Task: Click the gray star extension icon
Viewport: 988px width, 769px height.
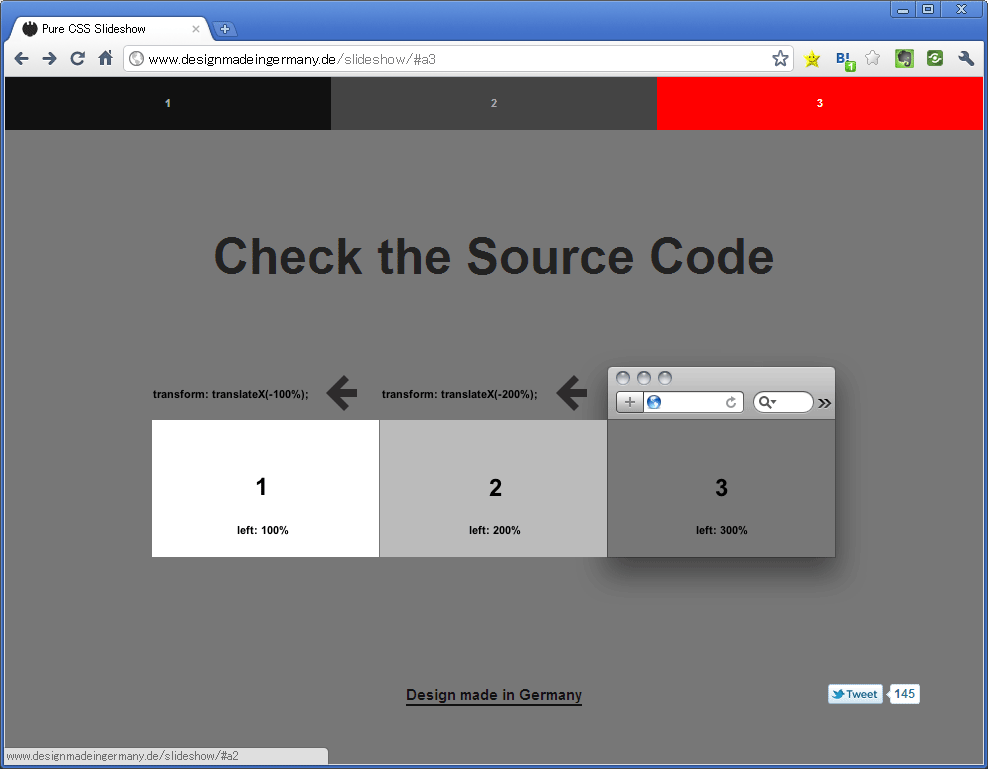Action: coord(873,58)
